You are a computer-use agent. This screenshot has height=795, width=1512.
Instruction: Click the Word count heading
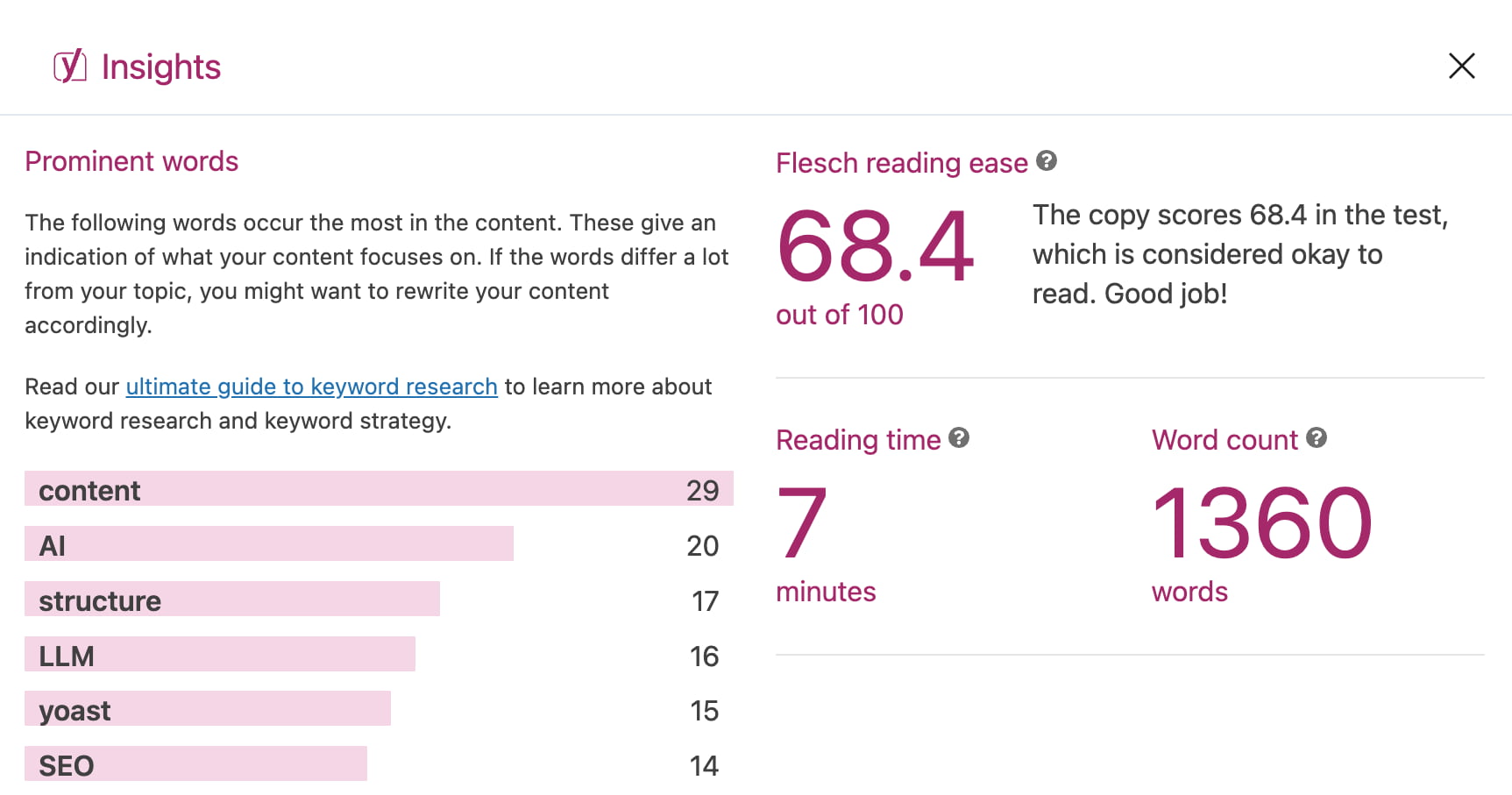(1225, 440)
